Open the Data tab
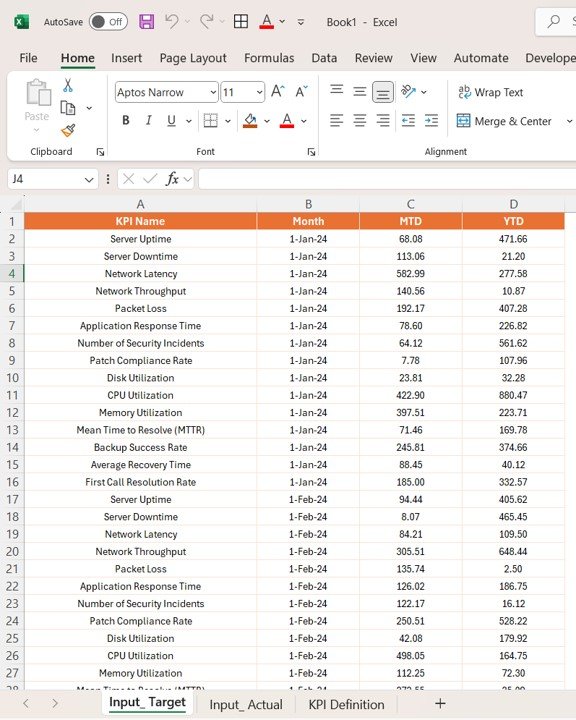Viewport: 576px width, 720px height. 324,58
